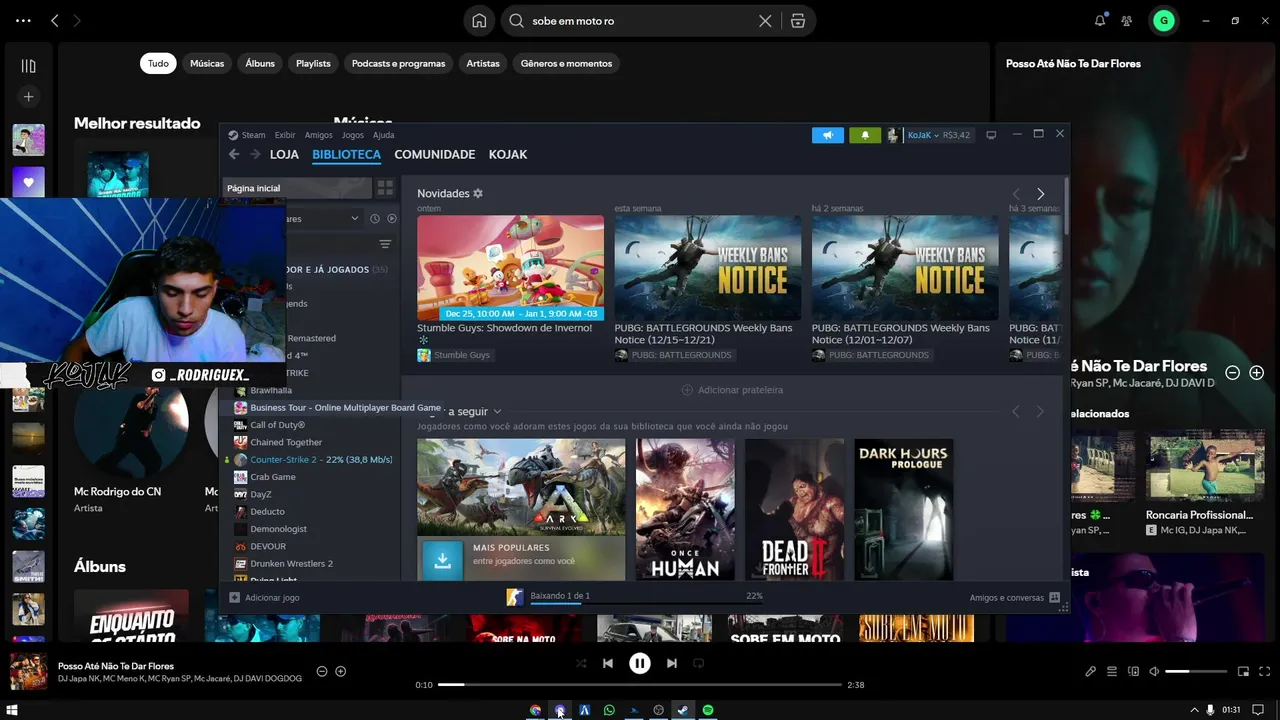Screen dimensions: 1280x720
Task: Toggle Spotify queue view
Action: click(1112, 671)
